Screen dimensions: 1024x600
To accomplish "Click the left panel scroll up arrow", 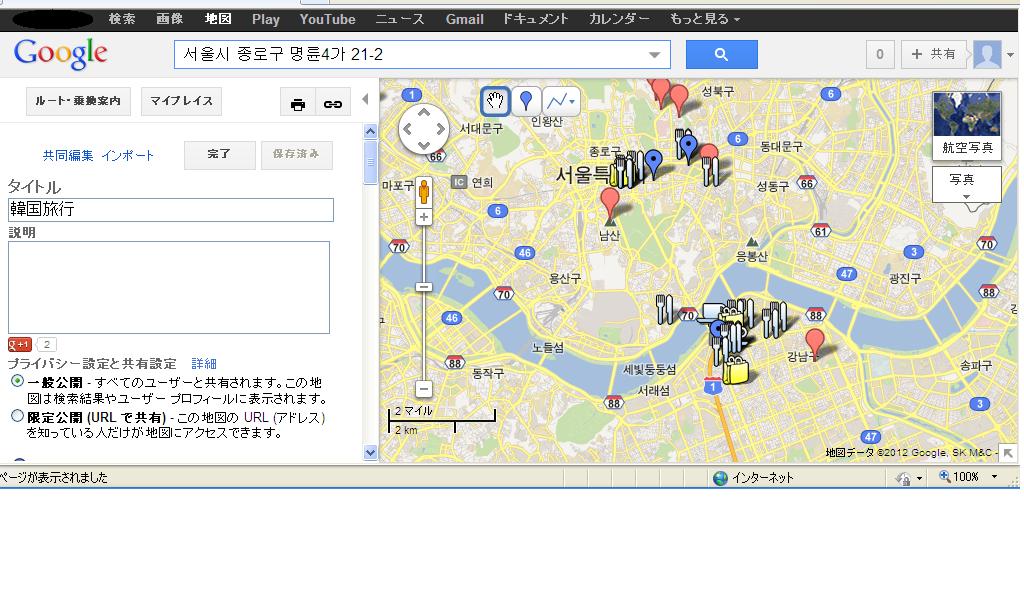I will click(370, 131).
